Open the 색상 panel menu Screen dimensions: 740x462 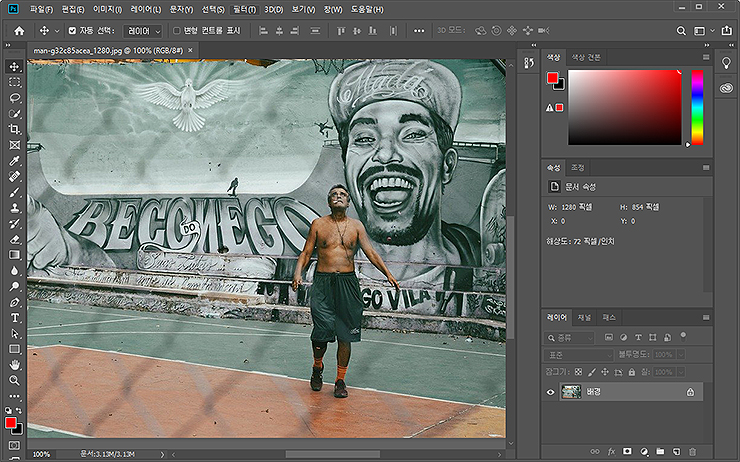click(x=706, y=57)
